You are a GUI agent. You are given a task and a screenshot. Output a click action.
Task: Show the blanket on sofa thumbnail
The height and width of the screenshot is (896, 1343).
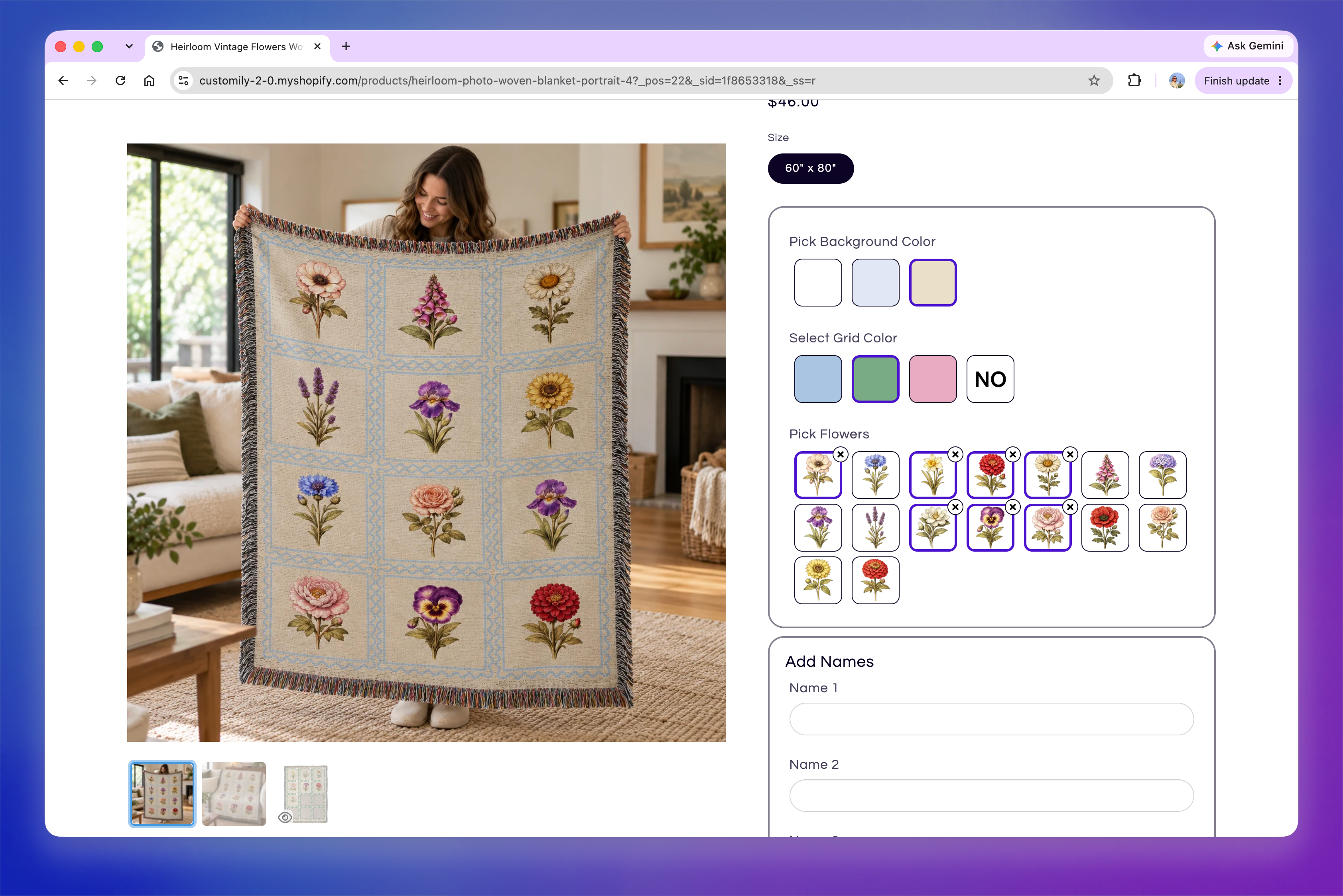[234, 794]
